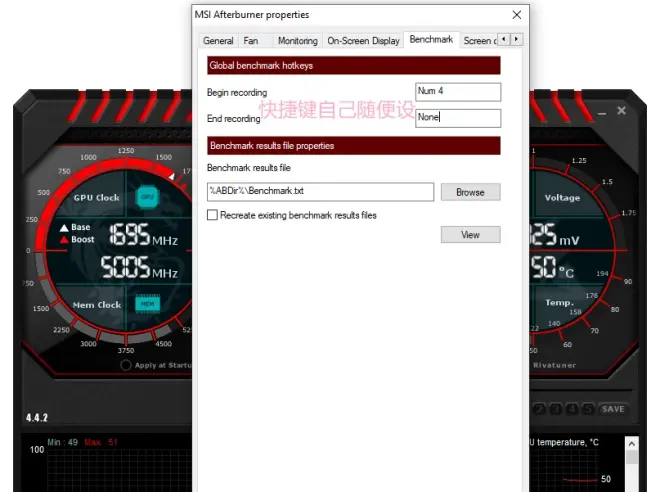Enable Recreate existing benchmark results files
660x492 pixels.
[213, 215]
